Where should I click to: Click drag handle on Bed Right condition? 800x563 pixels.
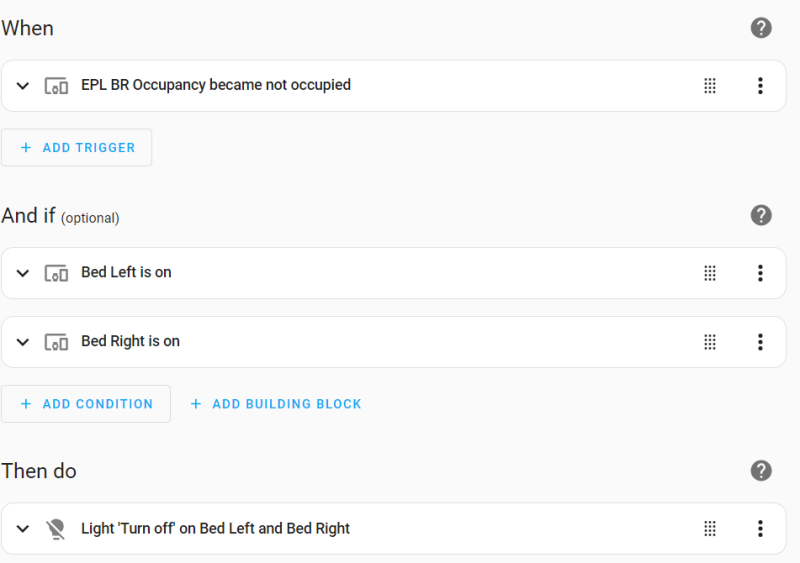[x=710, y=342]
